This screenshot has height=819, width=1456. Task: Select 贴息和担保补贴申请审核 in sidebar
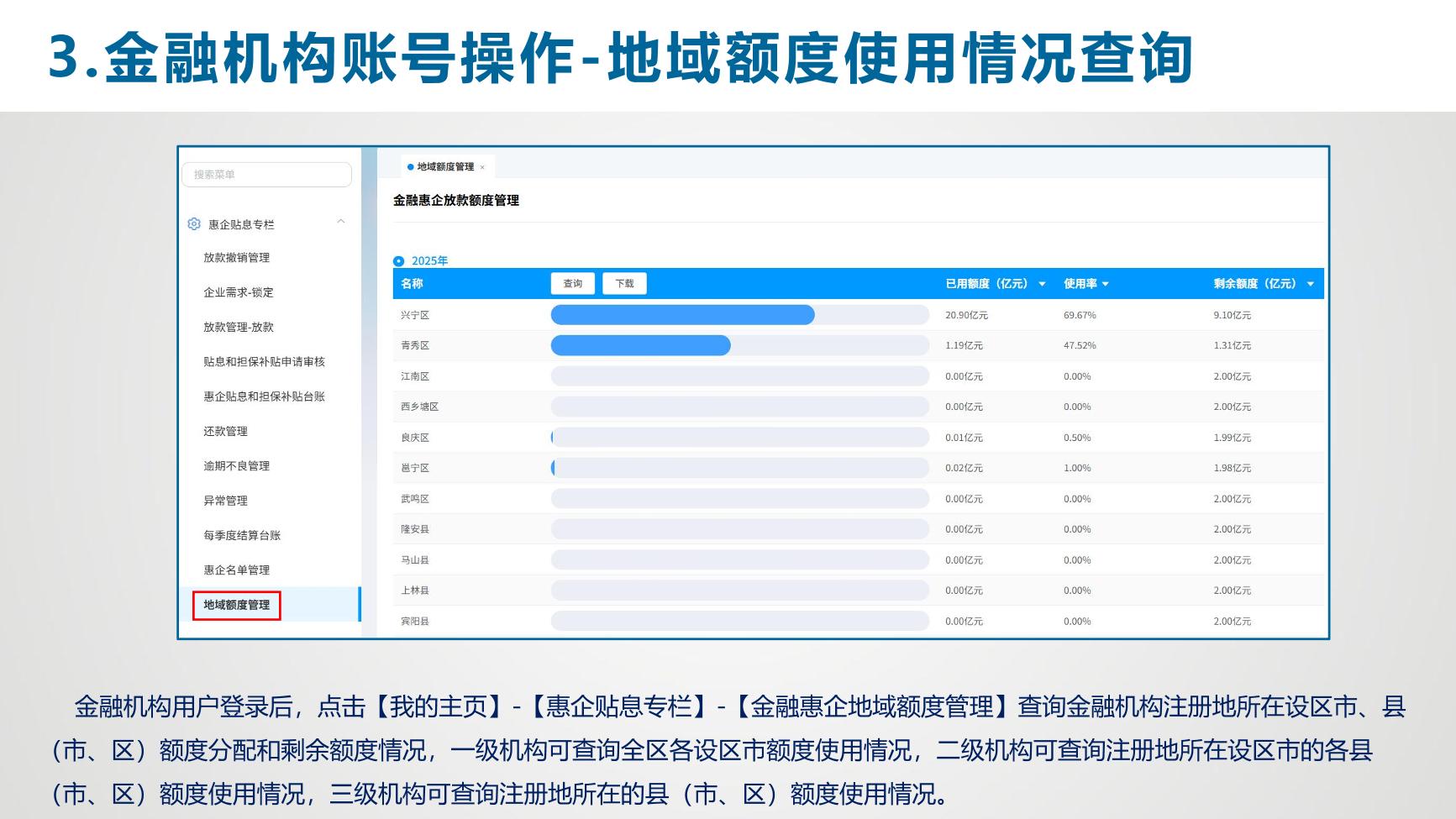tap(264, 362)
